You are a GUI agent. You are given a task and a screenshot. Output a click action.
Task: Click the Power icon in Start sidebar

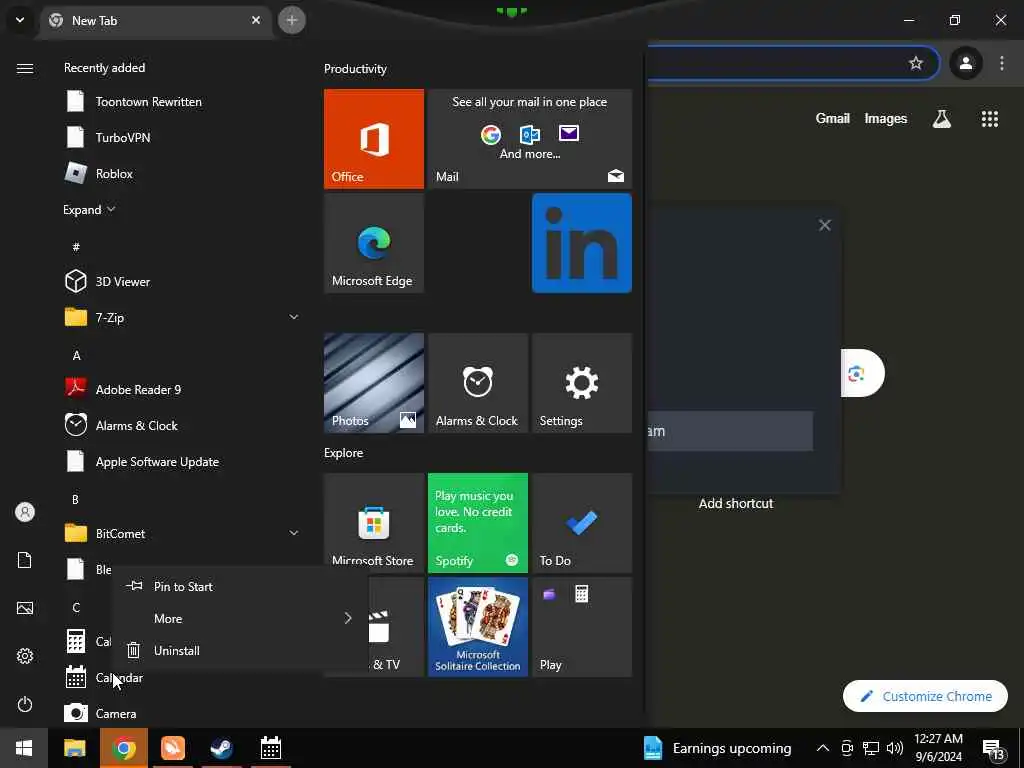(x=25, y=704)
